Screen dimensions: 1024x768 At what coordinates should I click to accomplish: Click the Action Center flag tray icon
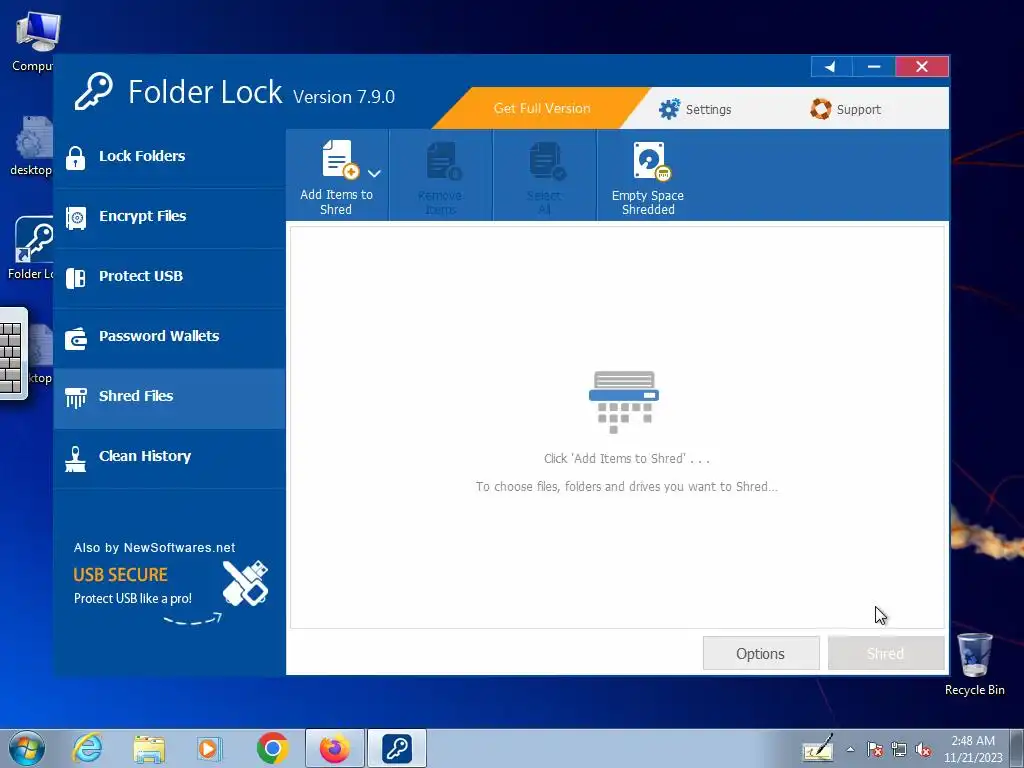pyautogui.click(x=875, y=749)
